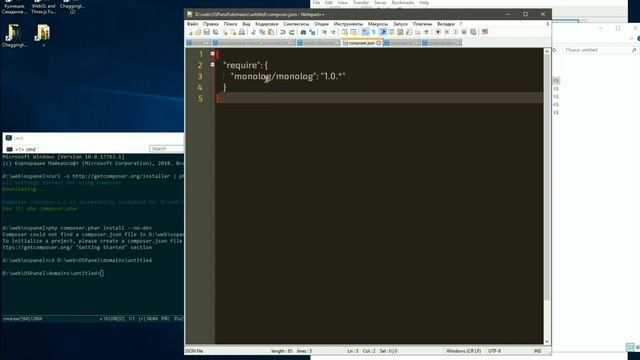Open the Поиск menu
Image resolution: width=640 pixels, height=360 pixels.
coord(230,24)
